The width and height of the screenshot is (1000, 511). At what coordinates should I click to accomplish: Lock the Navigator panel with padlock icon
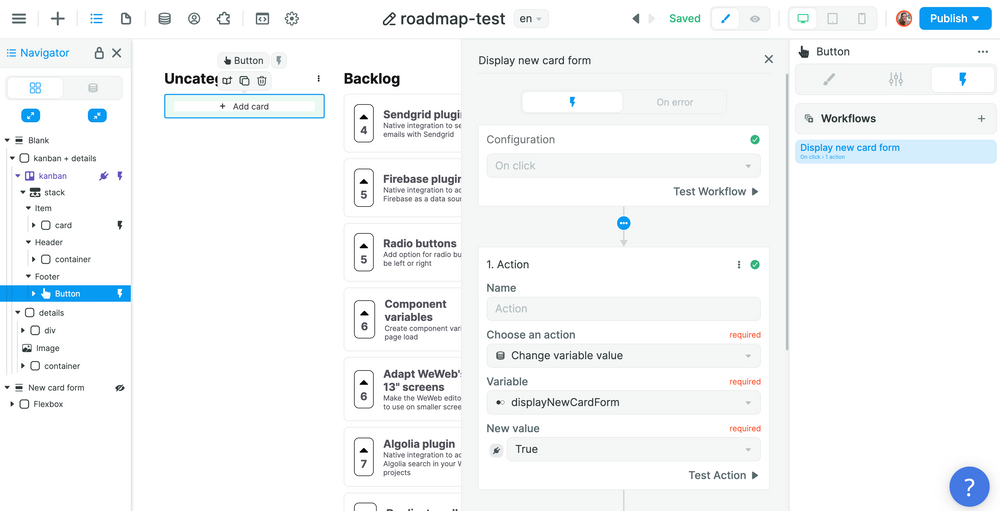pos(98,53)
